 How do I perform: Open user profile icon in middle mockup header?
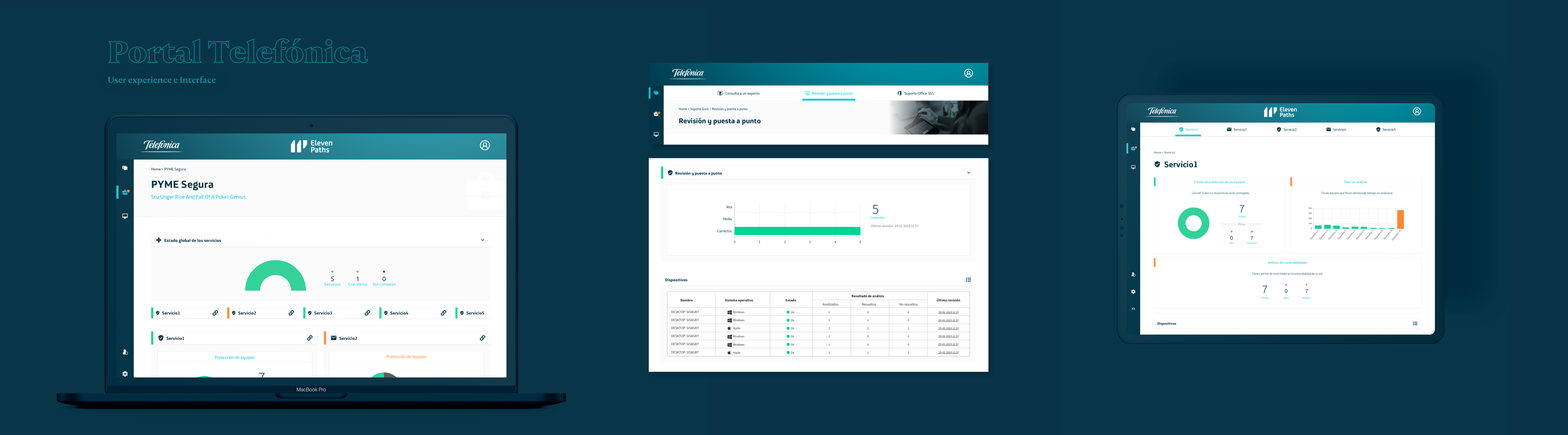pyautogui.click(x=968, y=73)
